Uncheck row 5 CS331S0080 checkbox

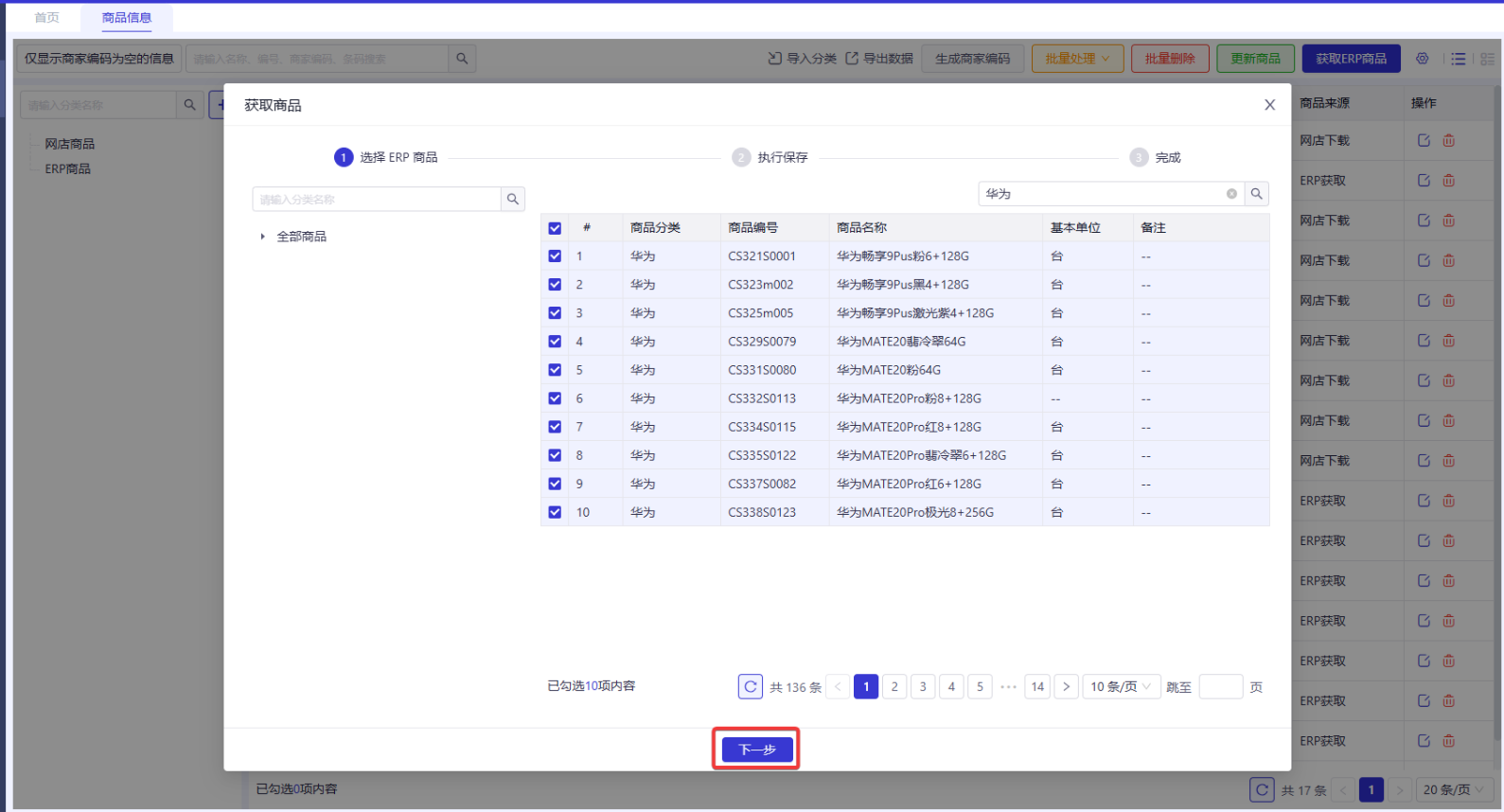click(x=555, y=370)
